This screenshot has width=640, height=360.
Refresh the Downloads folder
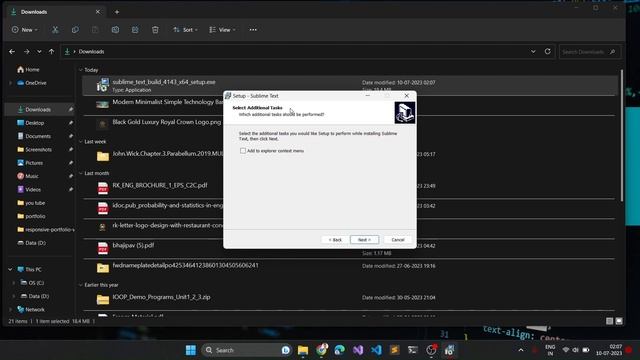pos(548,51)
